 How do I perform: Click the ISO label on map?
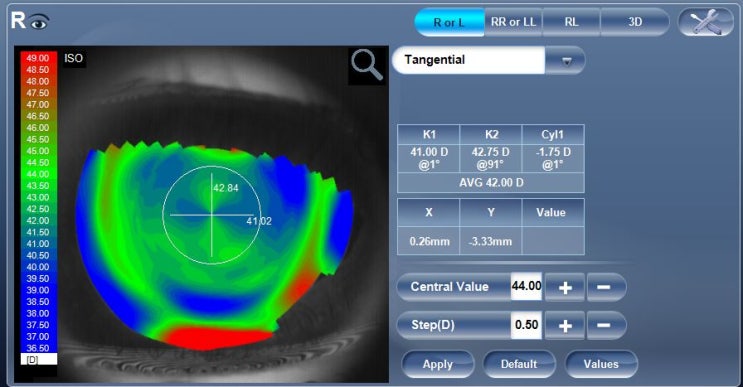pos(73,58)
